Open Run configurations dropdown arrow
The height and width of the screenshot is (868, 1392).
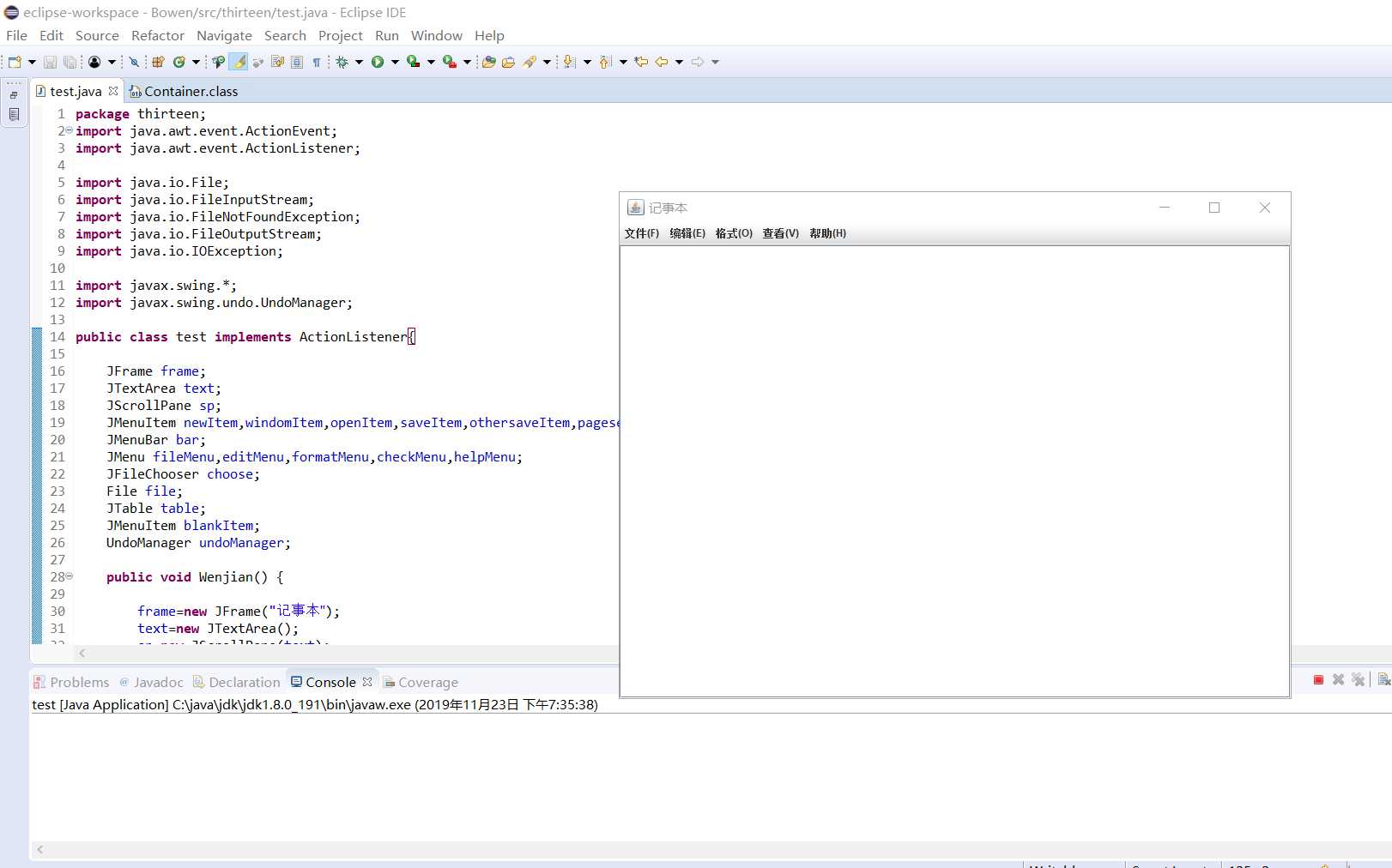(x=395, y=62)
